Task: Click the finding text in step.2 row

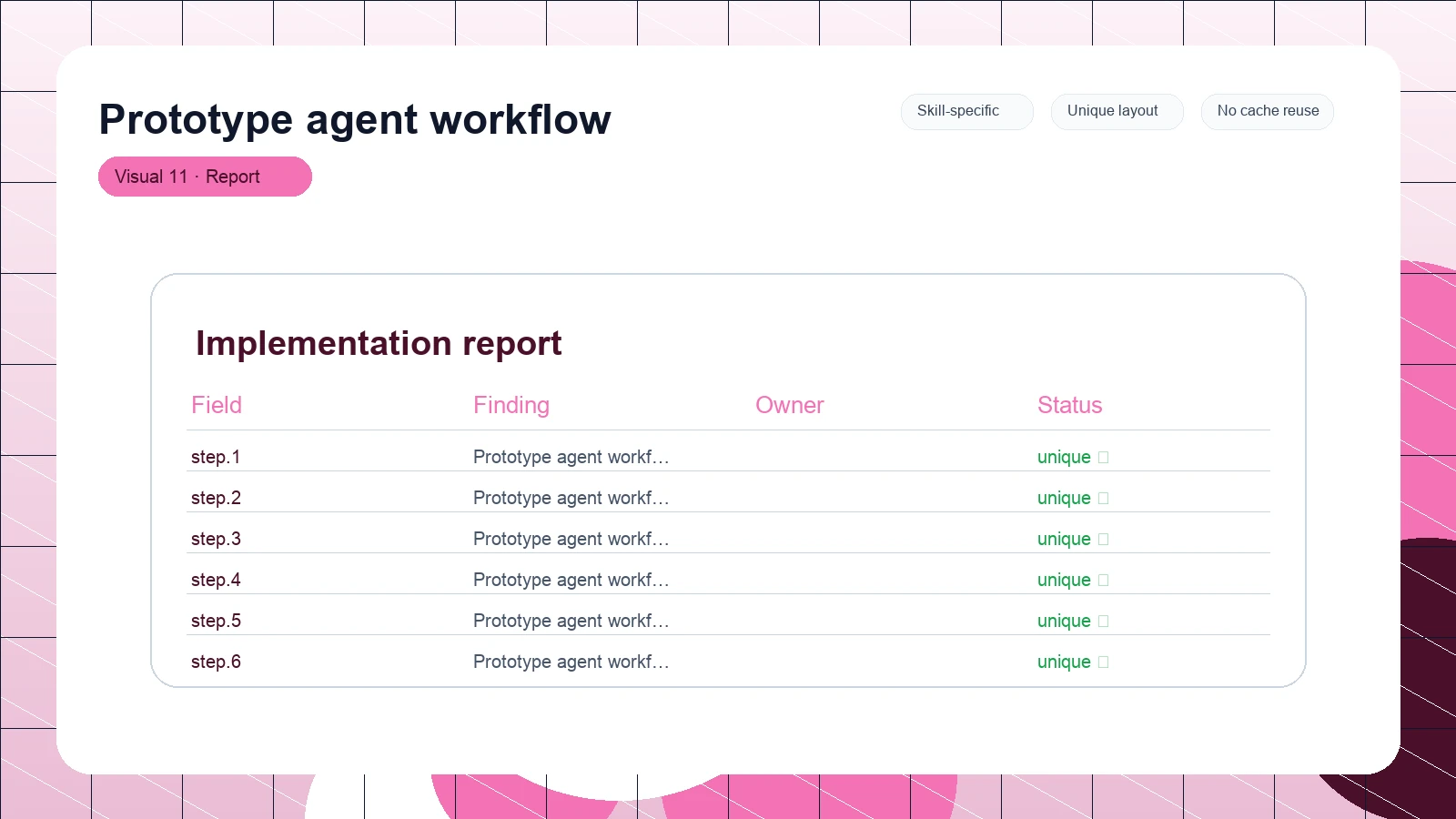Action: [x=571, y=498]
